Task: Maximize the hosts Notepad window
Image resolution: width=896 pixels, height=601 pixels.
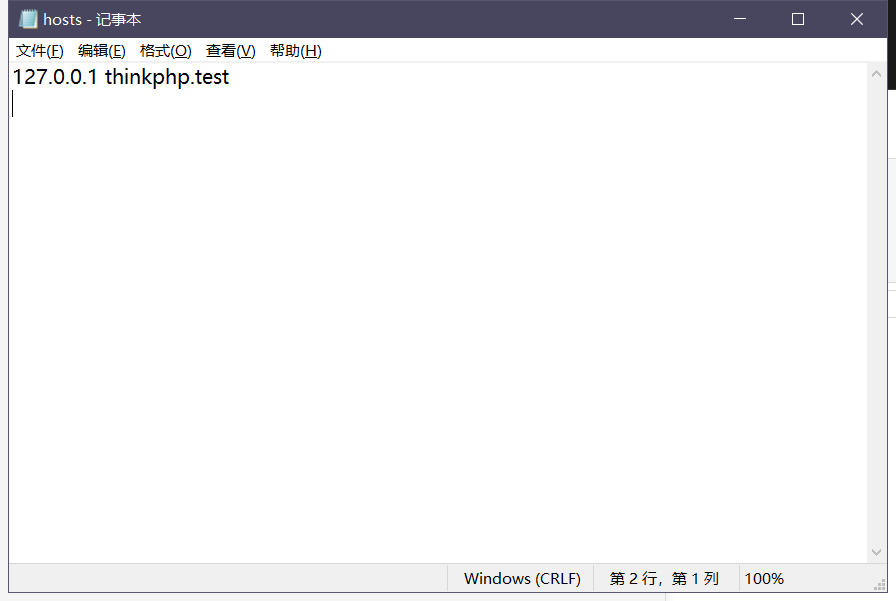Action: coord(798,19)
